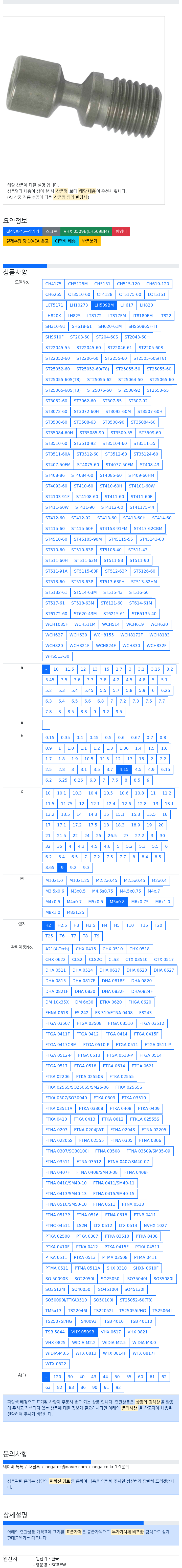Viewport: 182px width, 1568px height.
Task: Click the VHX 0509B(LH509BM) summary tag
Action: pyautogui.click(x=86, y=231)
